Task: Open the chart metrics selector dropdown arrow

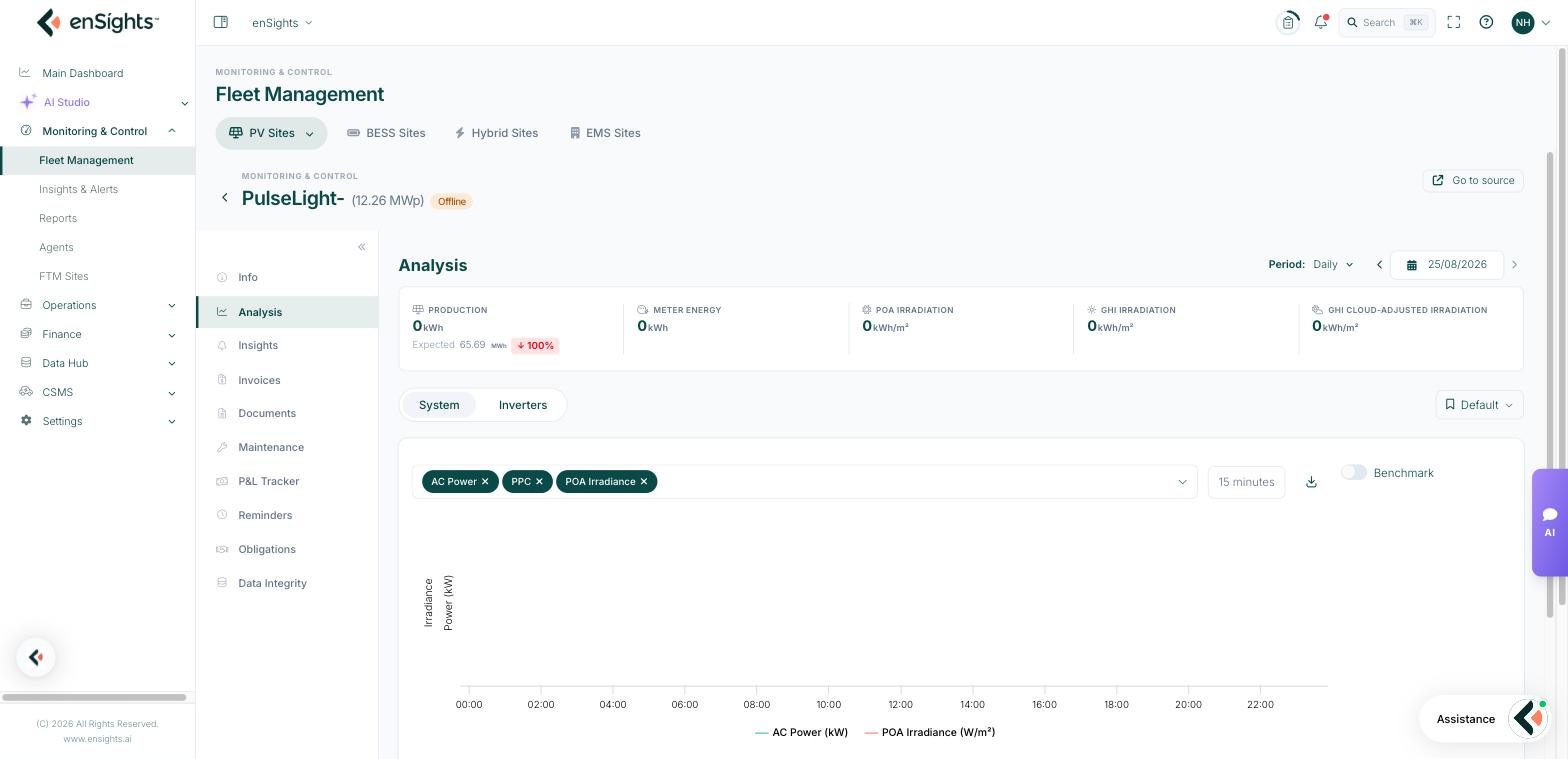Action: 1182,482
